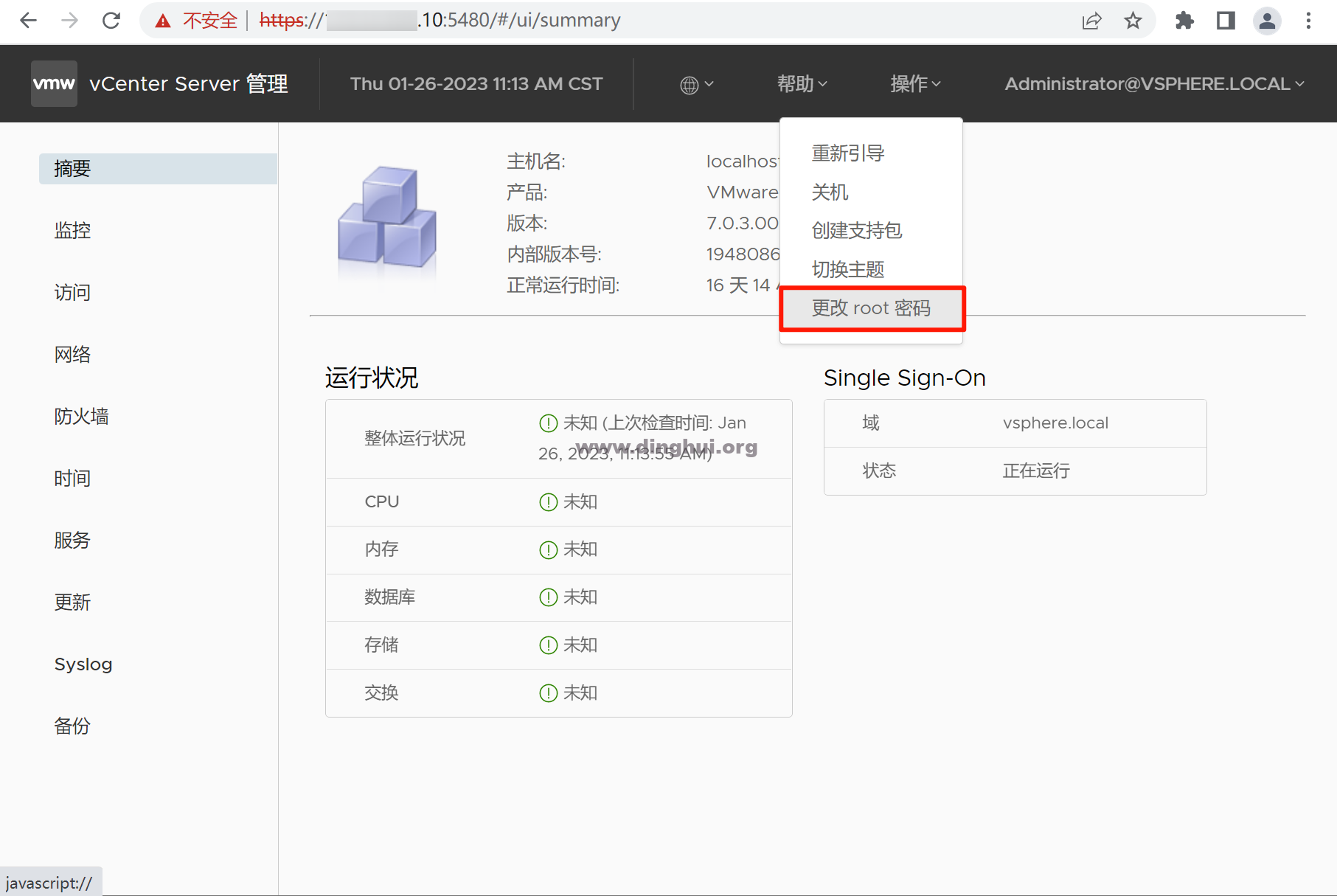The height and width of the screenshot is (896, 1337).
Task: Go back using the browser back arrow
Action: pyautogui.click(x=28, y=21)
